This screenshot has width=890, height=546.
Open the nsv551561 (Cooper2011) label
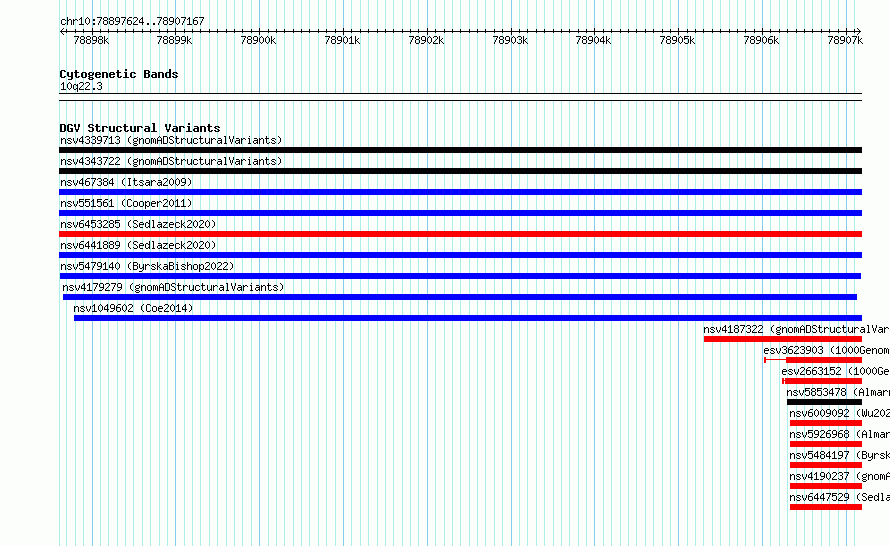click(x=126, y=203)
